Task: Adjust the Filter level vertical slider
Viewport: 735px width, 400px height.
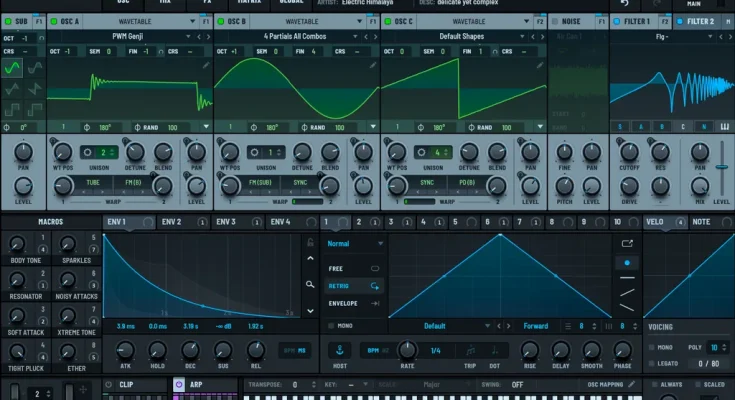Action: tap(722, 165)
